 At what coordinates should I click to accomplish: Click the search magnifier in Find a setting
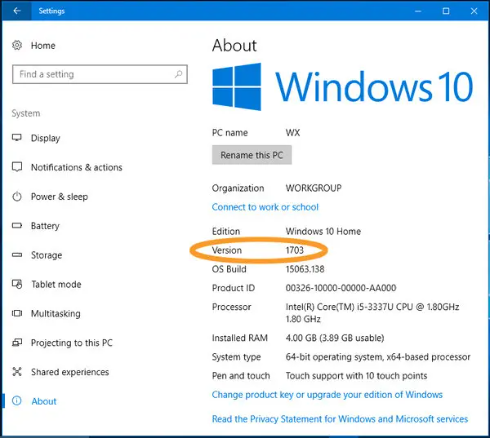[179, 74]
